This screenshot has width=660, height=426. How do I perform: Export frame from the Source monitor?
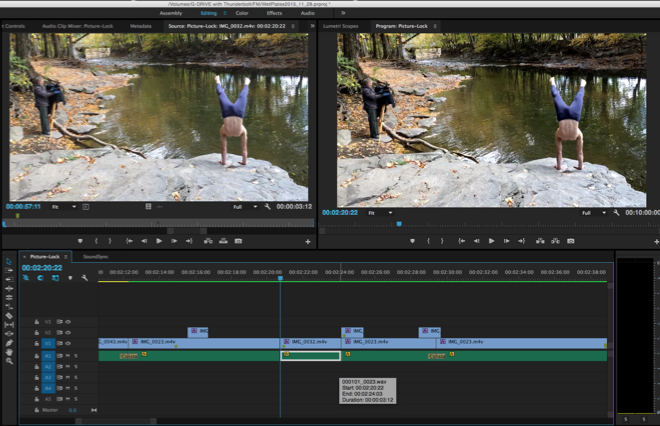[x=238, y=241]
